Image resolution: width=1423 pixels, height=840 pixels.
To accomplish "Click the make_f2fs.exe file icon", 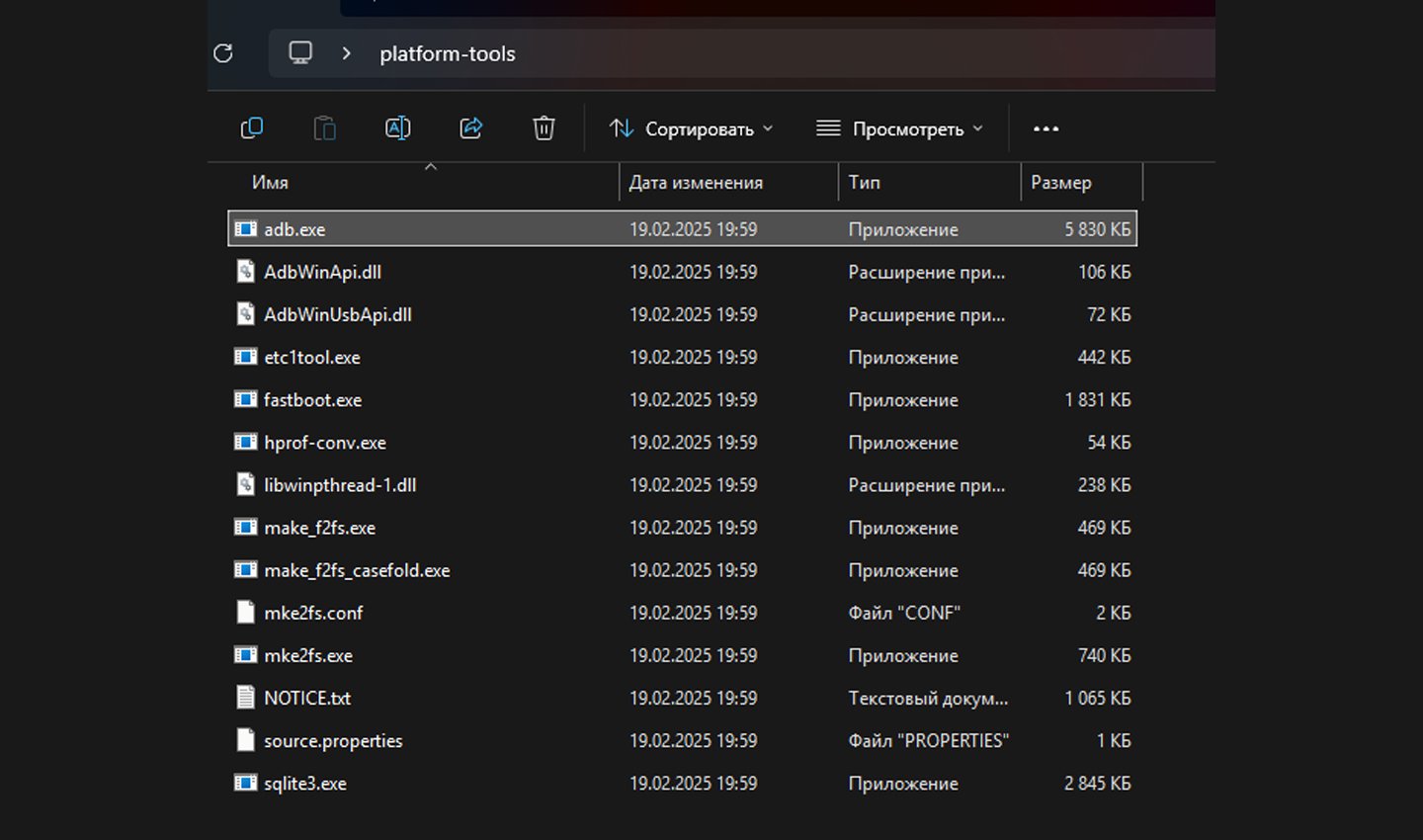I will pos(245,527).
